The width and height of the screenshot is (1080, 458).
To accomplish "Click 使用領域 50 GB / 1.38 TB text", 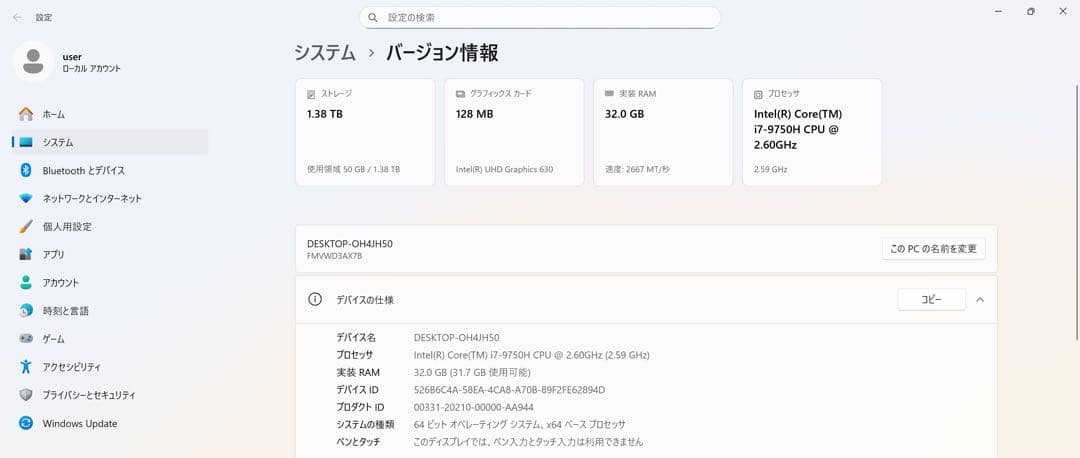I will [353, 169].
